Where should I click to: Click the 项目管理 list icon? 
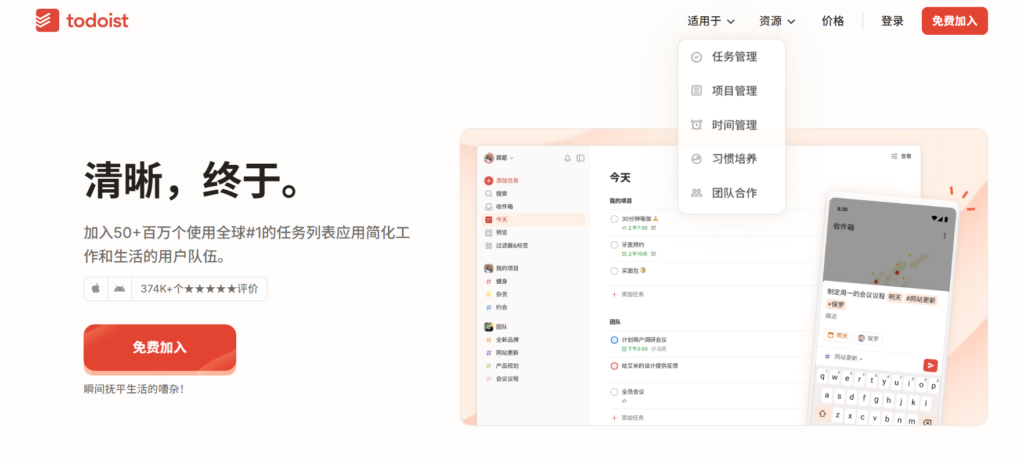tap(696, 91)
